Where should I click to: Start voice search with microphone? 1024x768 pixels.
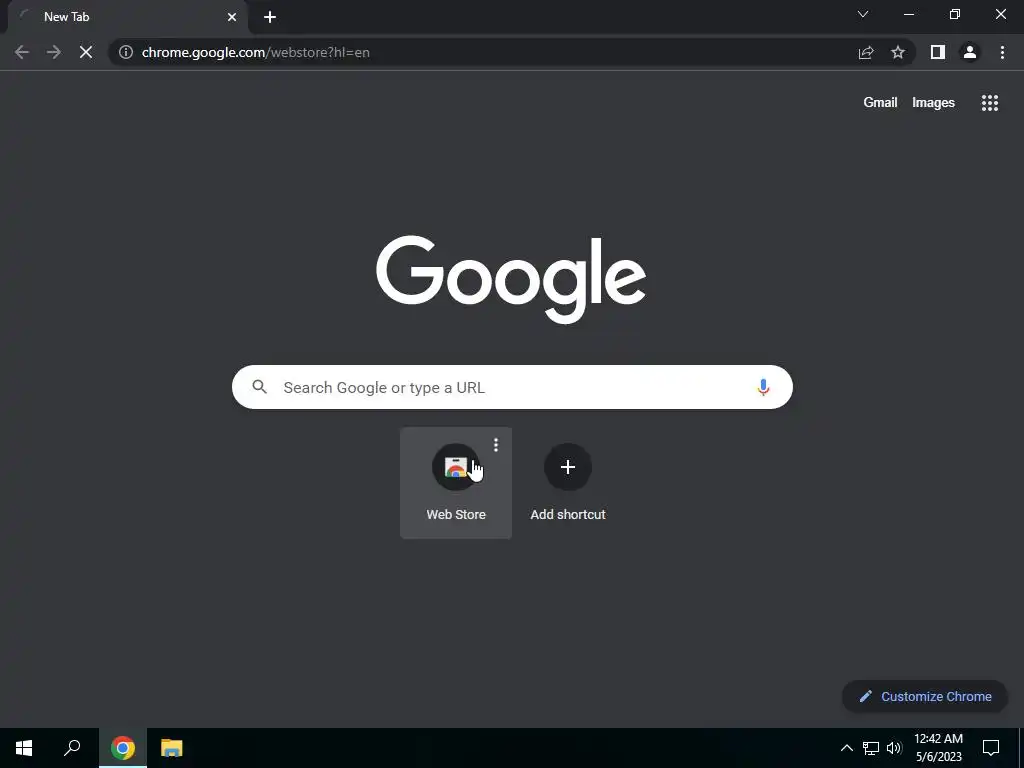[x=763, y=387]
